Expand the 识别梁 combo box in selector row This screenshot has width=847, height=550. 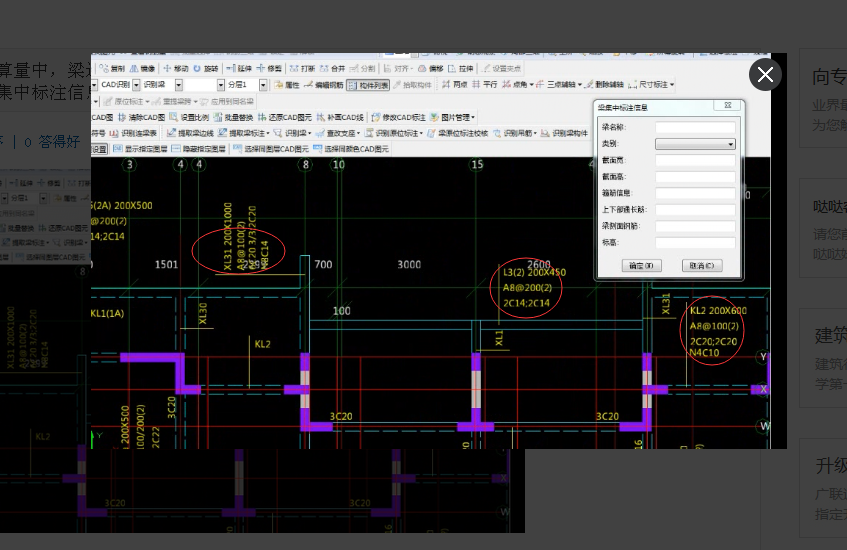[x=178, y=85]
